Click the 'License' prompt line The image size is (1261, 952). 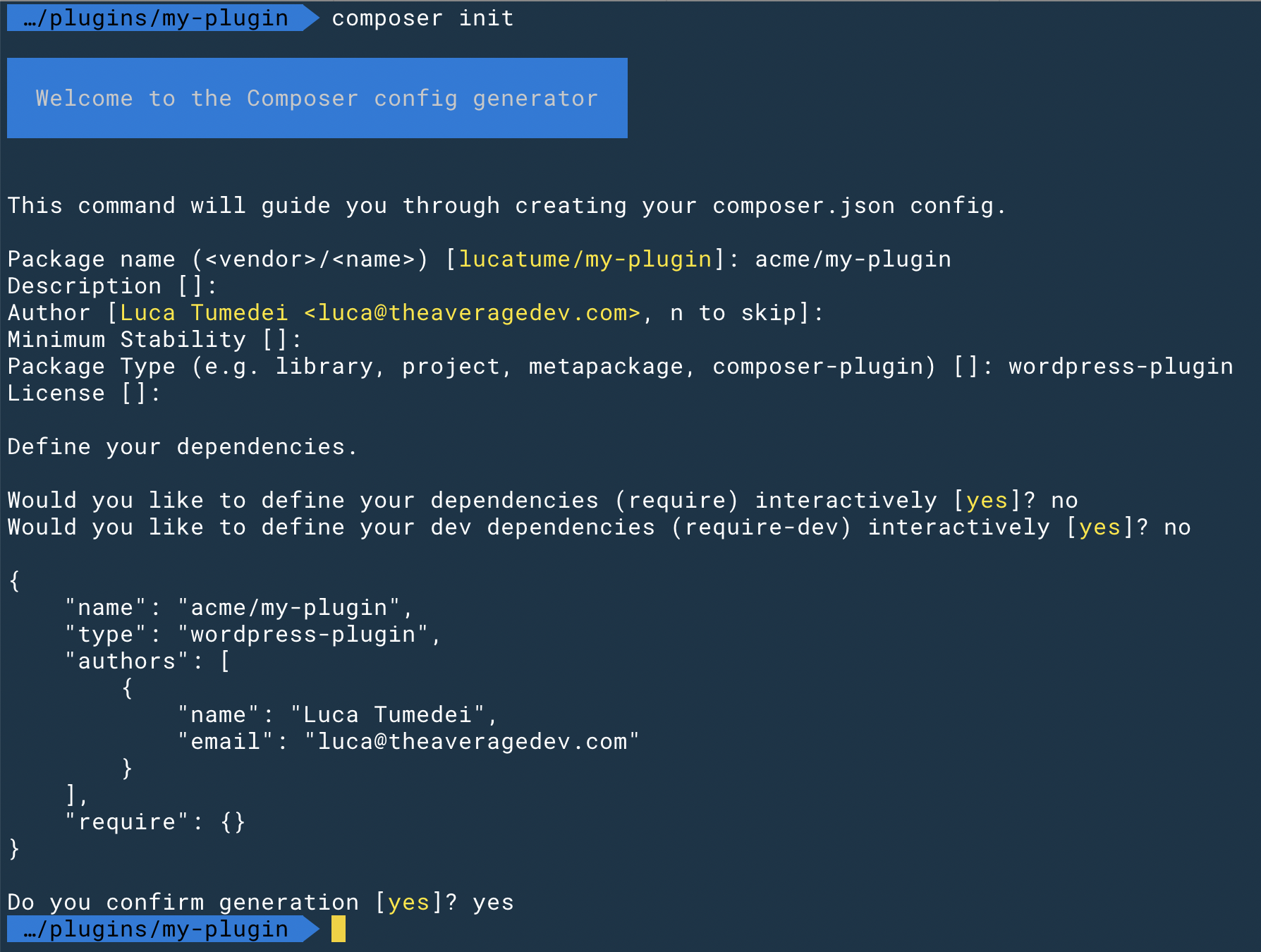[x=84, y=393]
